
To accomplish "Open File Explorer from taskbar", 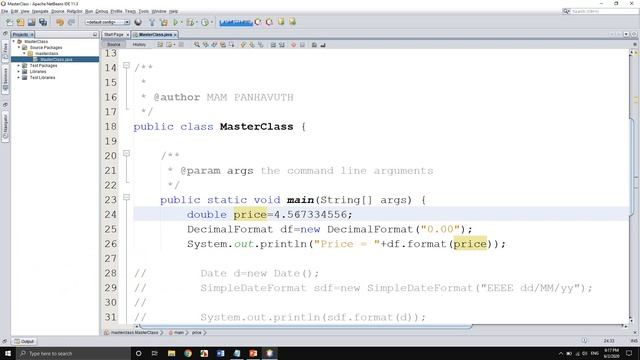I will point(171,353).
